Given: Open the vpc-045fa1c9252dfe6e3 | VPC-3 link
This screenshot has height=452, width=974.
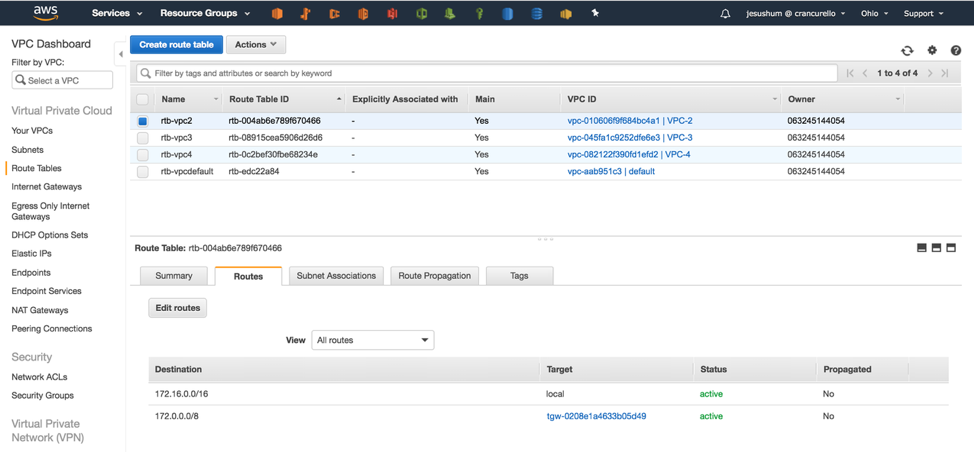Looking at the screenshot, I should coord(630,138).
